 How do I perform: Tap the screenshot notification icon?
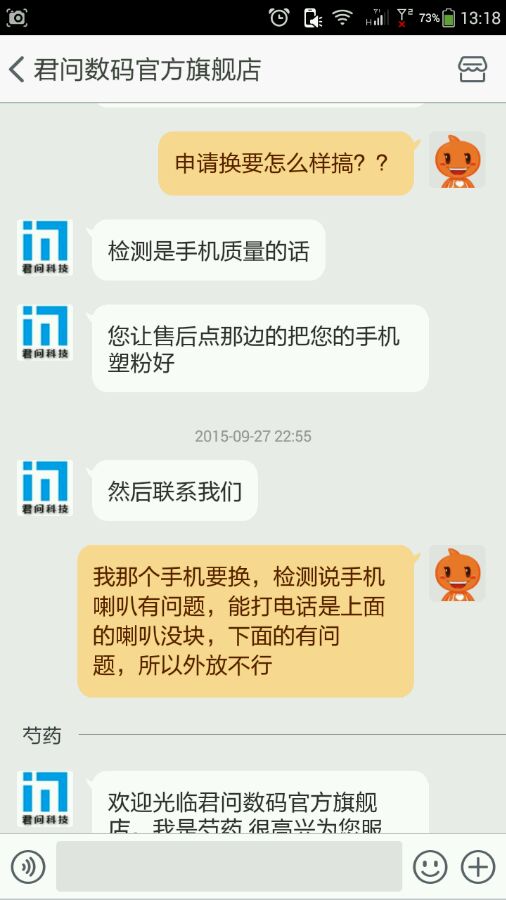point(17,18)
